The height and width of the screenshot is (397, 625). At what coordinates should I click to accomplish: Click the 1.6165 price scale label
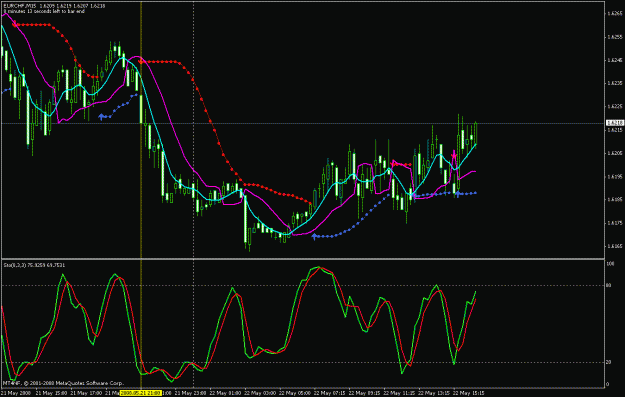click(615, 246)
